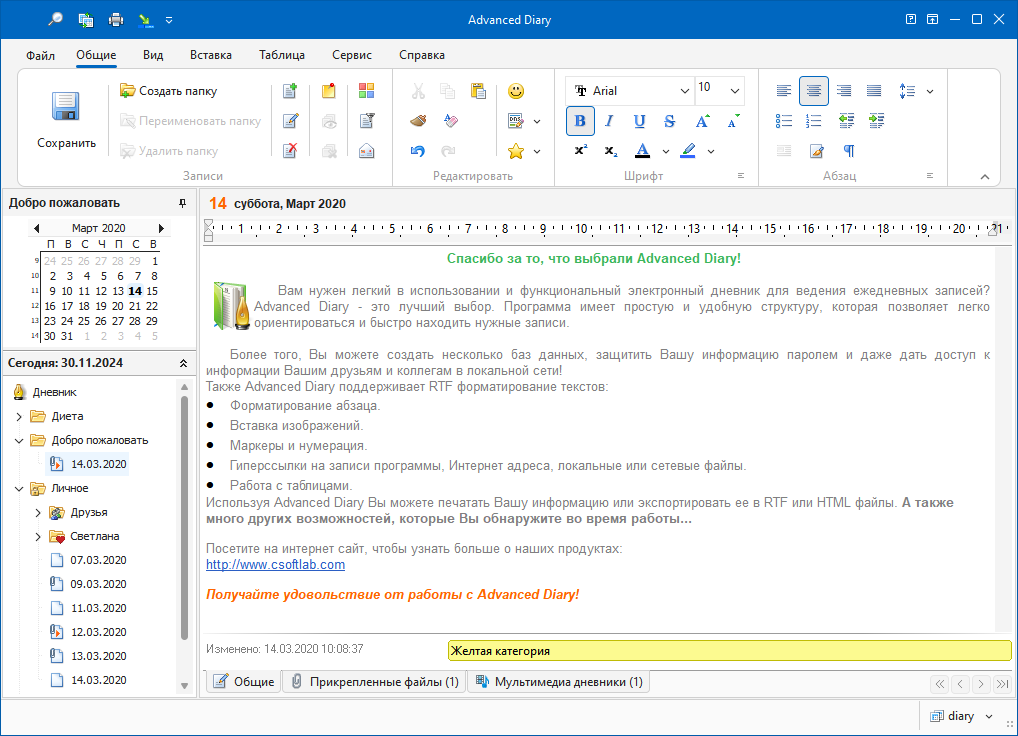Click the printer icon in title bar
1018x736 pixels.
click(116, 19)
